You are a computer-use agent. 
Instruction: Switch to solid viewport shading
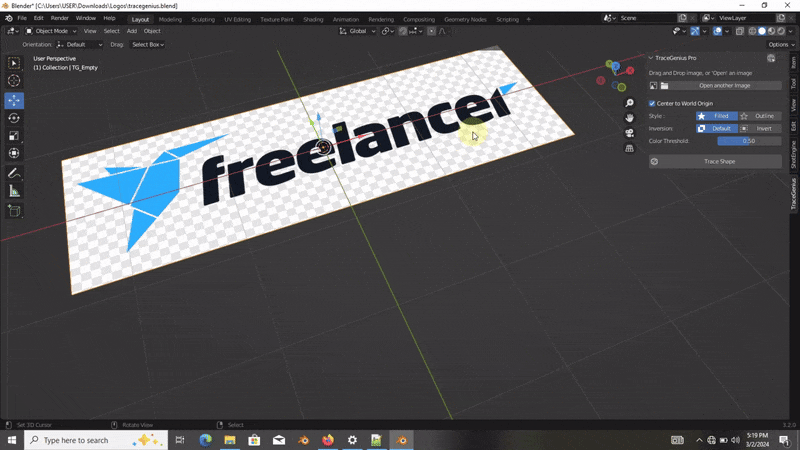[762, 31]
